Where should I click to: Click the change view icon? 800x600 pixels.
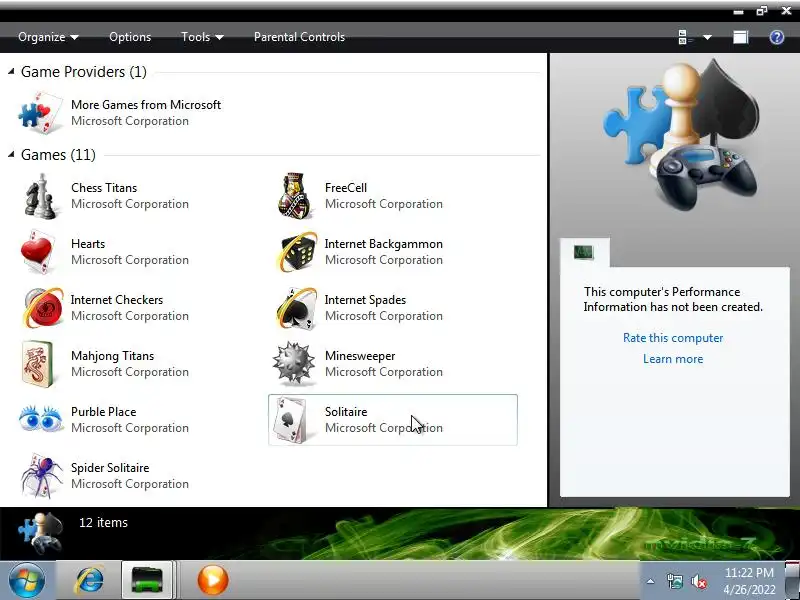click(685, 37)
